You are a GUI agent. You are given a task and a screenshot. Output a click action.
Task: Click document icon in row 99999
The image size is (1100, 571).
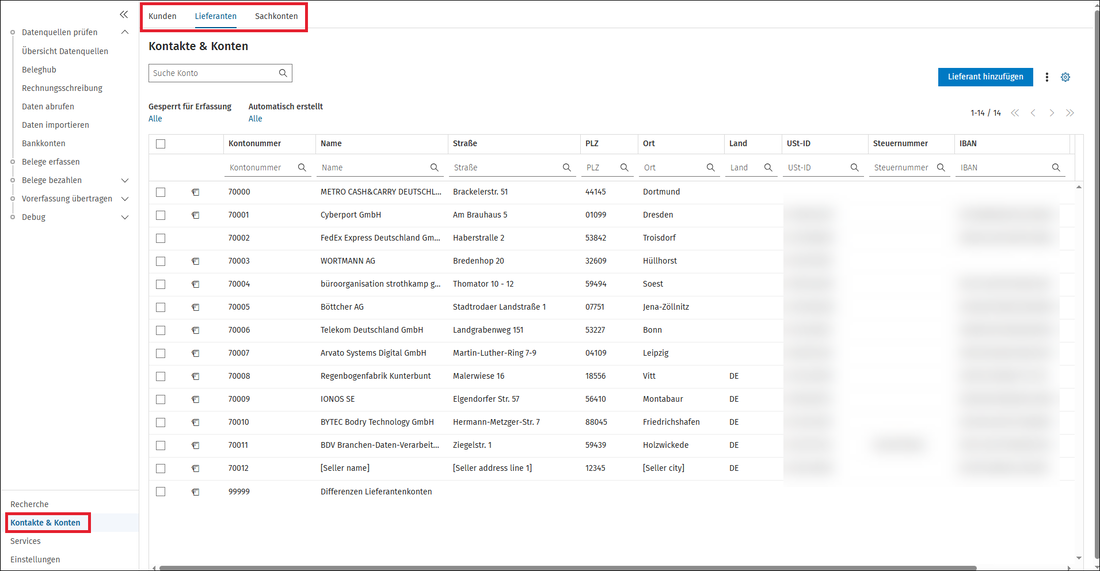point(196,492)
